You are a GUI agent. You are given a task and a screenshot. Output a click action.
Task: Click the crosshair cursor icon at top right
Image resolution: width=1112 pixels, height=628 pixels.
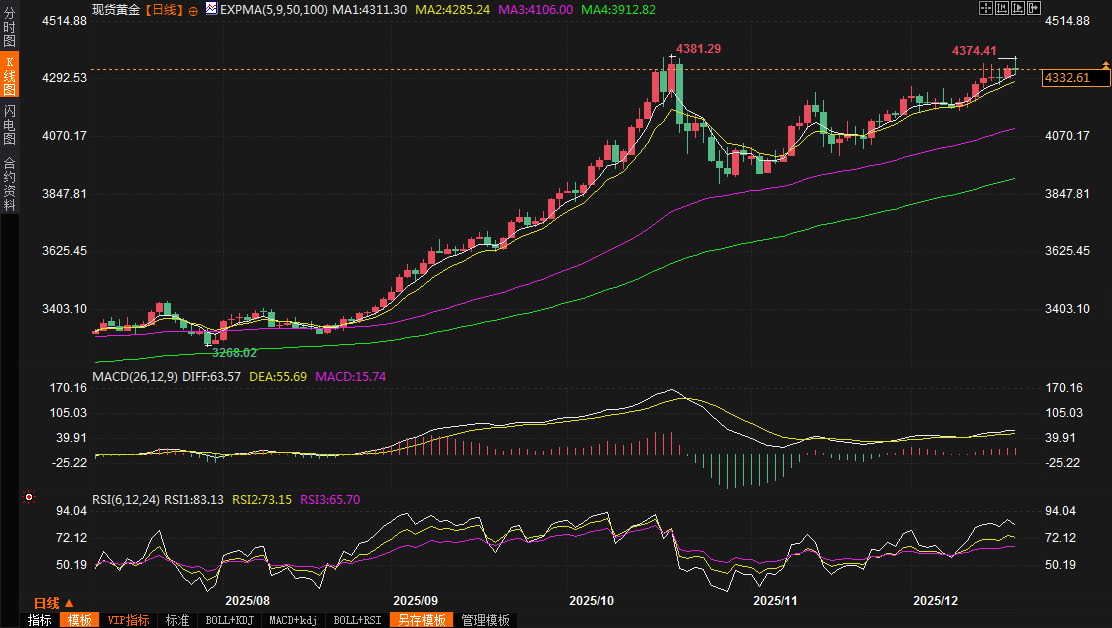pos(985,8)
